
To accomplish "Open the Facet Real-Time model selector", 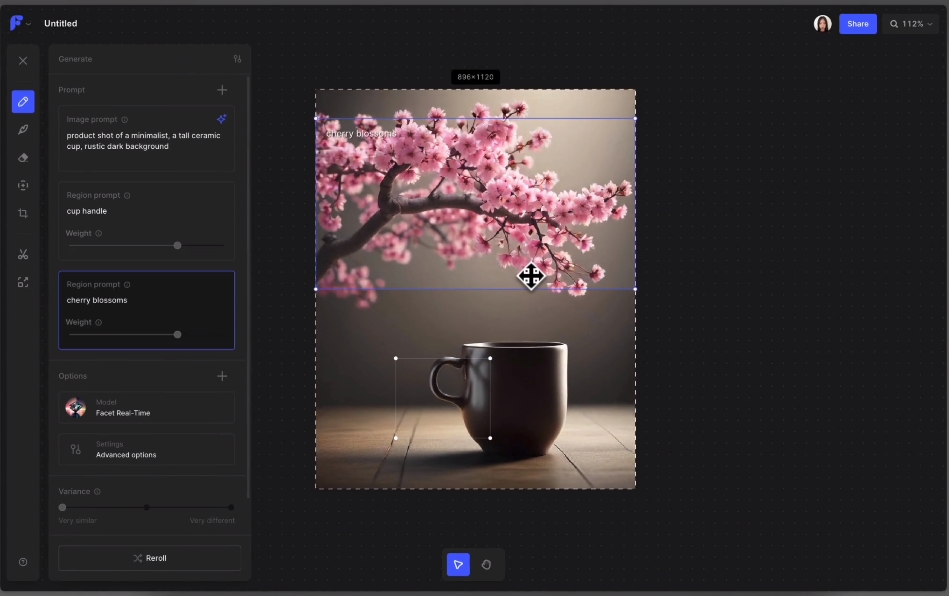I will [x=147, y=407].
